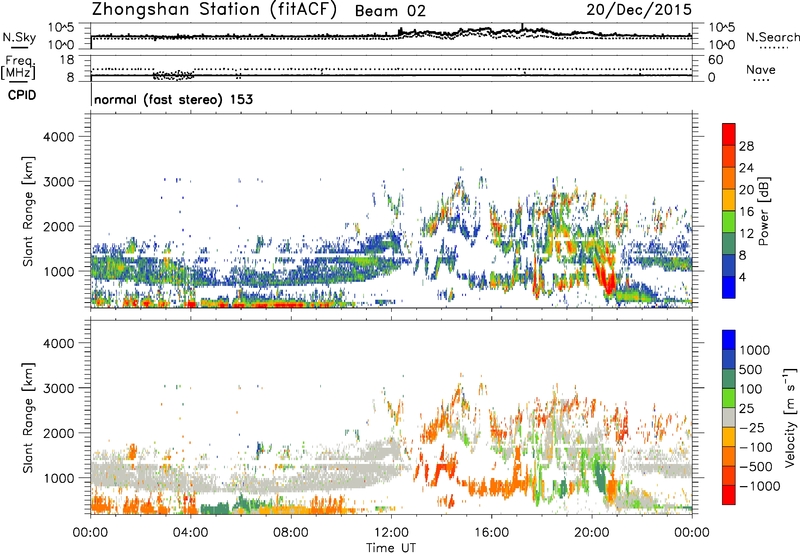This screenshot has height=554, width=800.
Task: Click the '16:00' time tick label
Action: 492,533
